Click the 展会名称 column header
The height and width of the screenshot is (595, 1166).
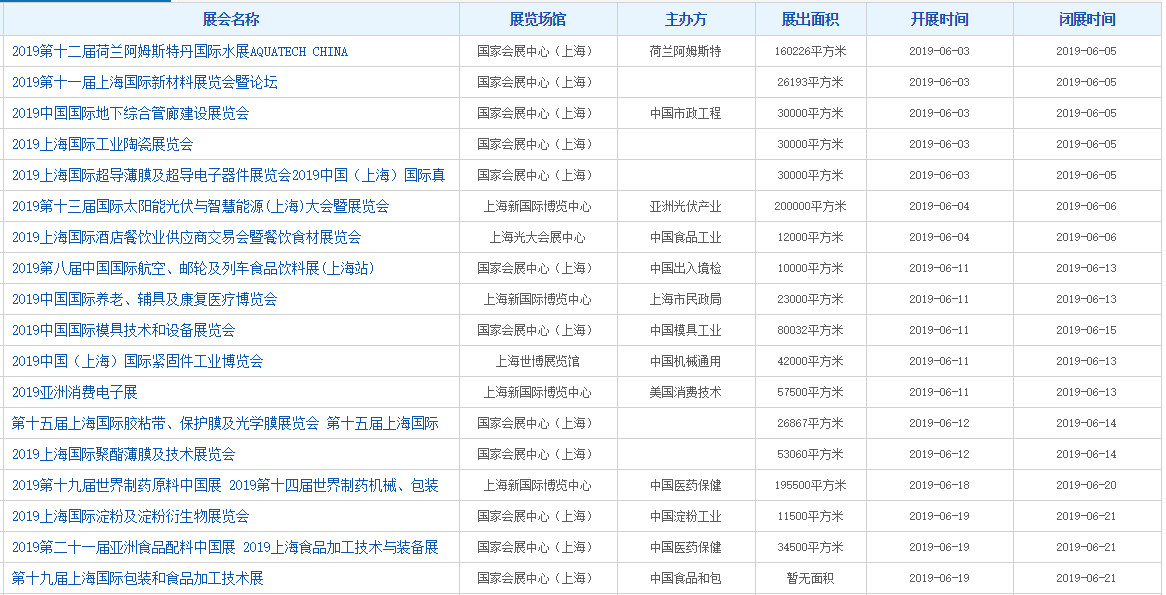pyautogui.click(x=231, y=20)
